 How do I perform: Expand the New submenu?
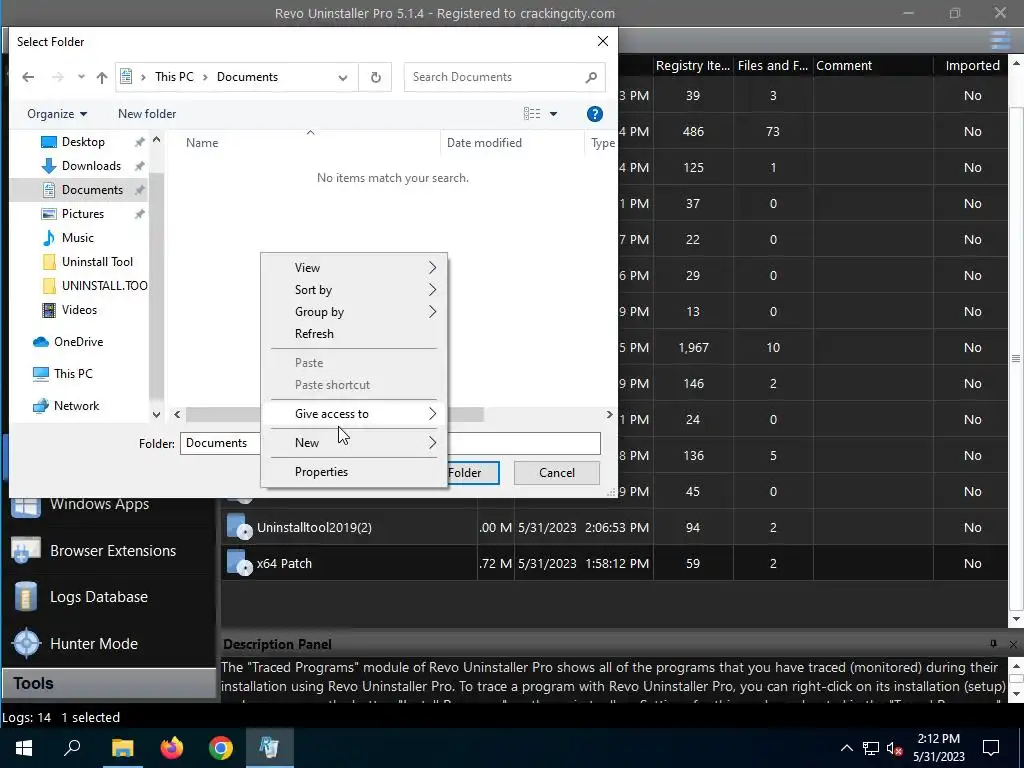click(x=353, y=443)
